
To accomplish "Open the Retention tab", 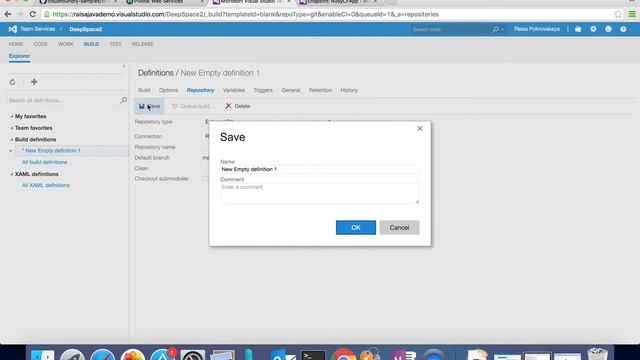I will (320, 90).
